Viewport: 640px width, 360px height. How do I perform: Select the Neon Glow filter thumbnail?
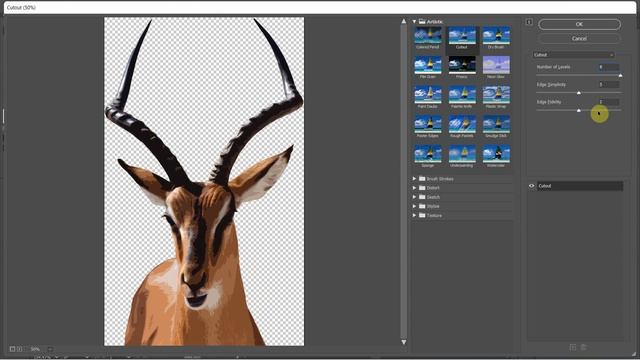coord(496,65)
